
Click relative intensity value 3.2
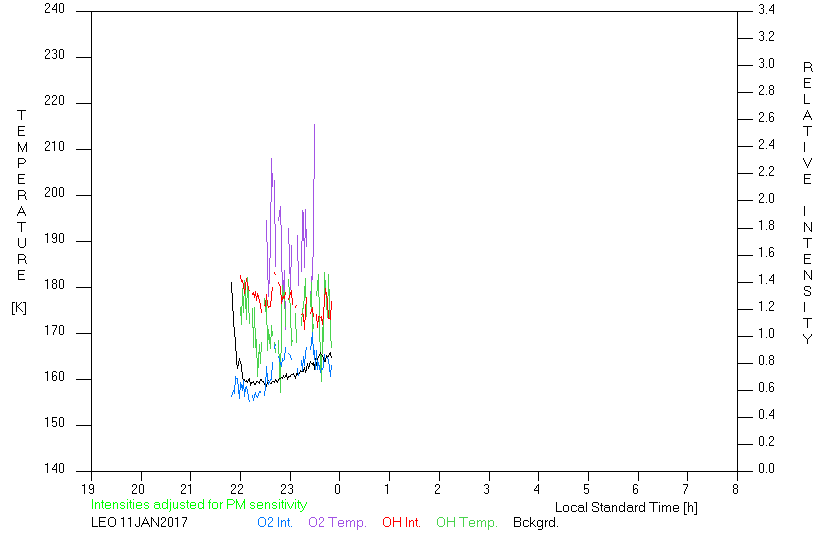(x=766, y=36)
